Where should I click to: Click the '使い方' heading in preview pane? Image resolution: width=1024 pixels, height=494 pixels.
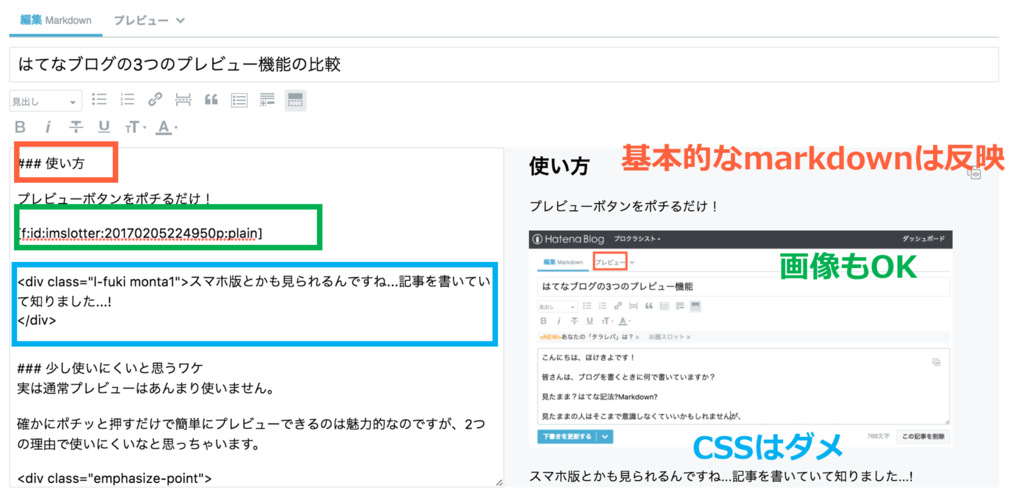559,166
